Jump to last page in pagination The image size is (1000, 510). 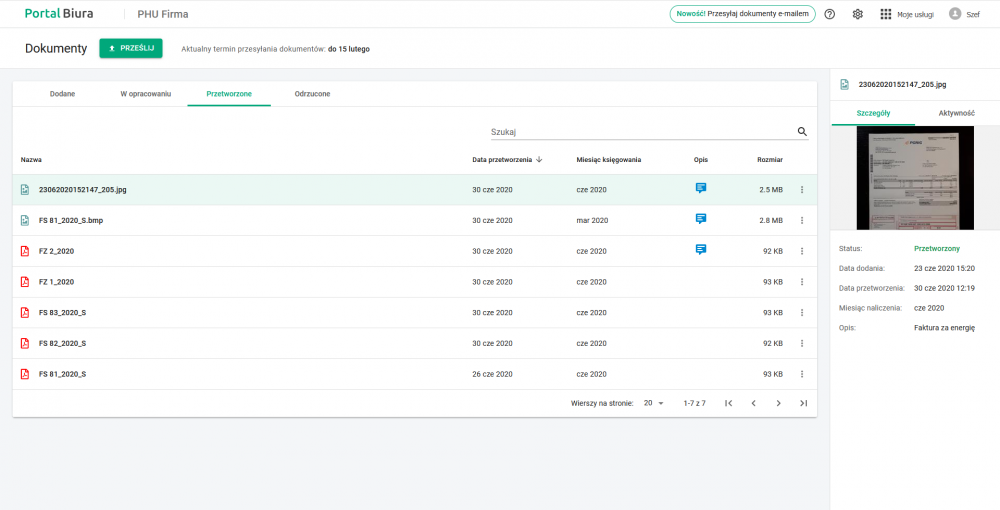coord(803,403)
